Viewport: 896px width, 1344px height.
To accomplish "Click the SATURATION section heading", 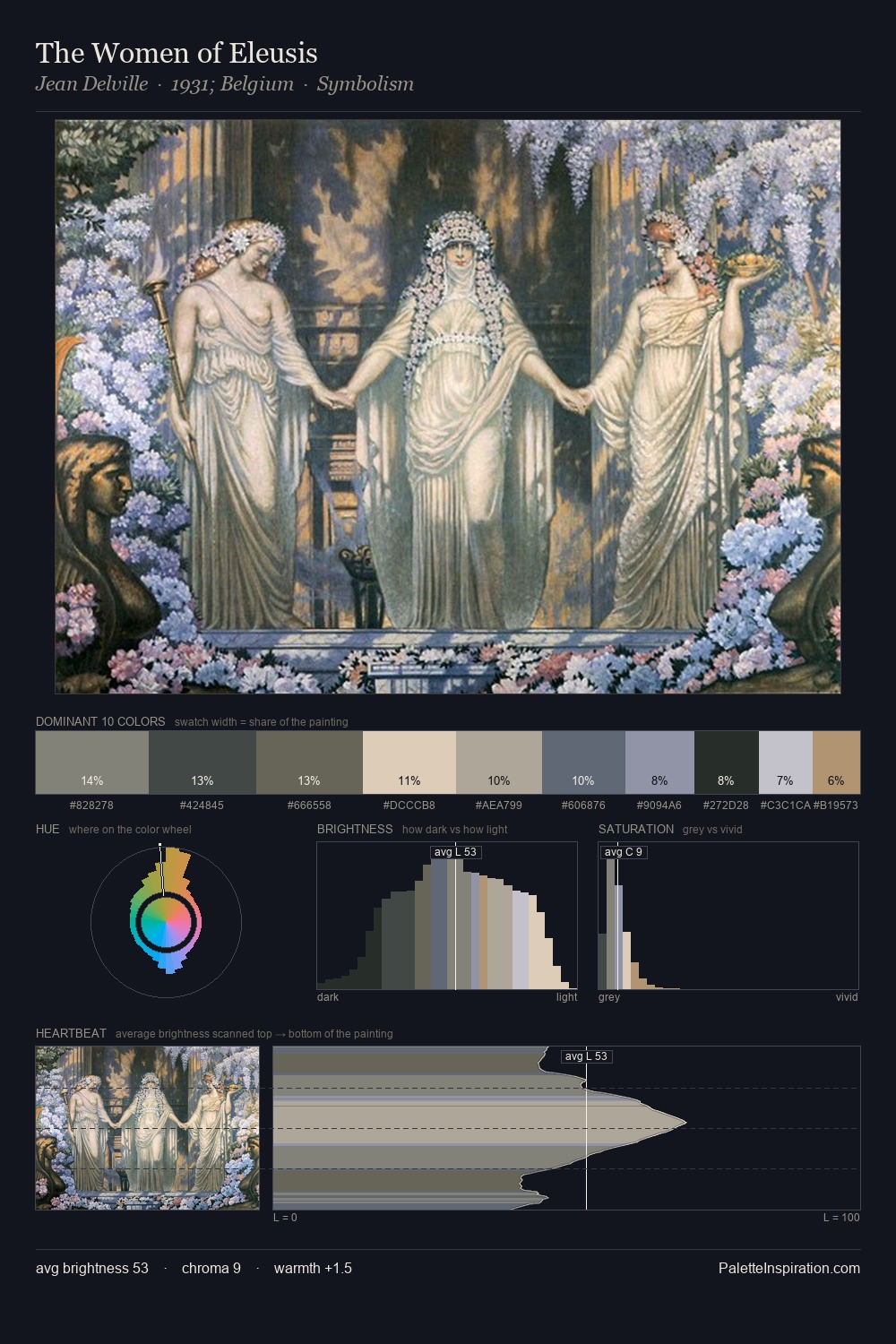I will click(x=636, y=829).
